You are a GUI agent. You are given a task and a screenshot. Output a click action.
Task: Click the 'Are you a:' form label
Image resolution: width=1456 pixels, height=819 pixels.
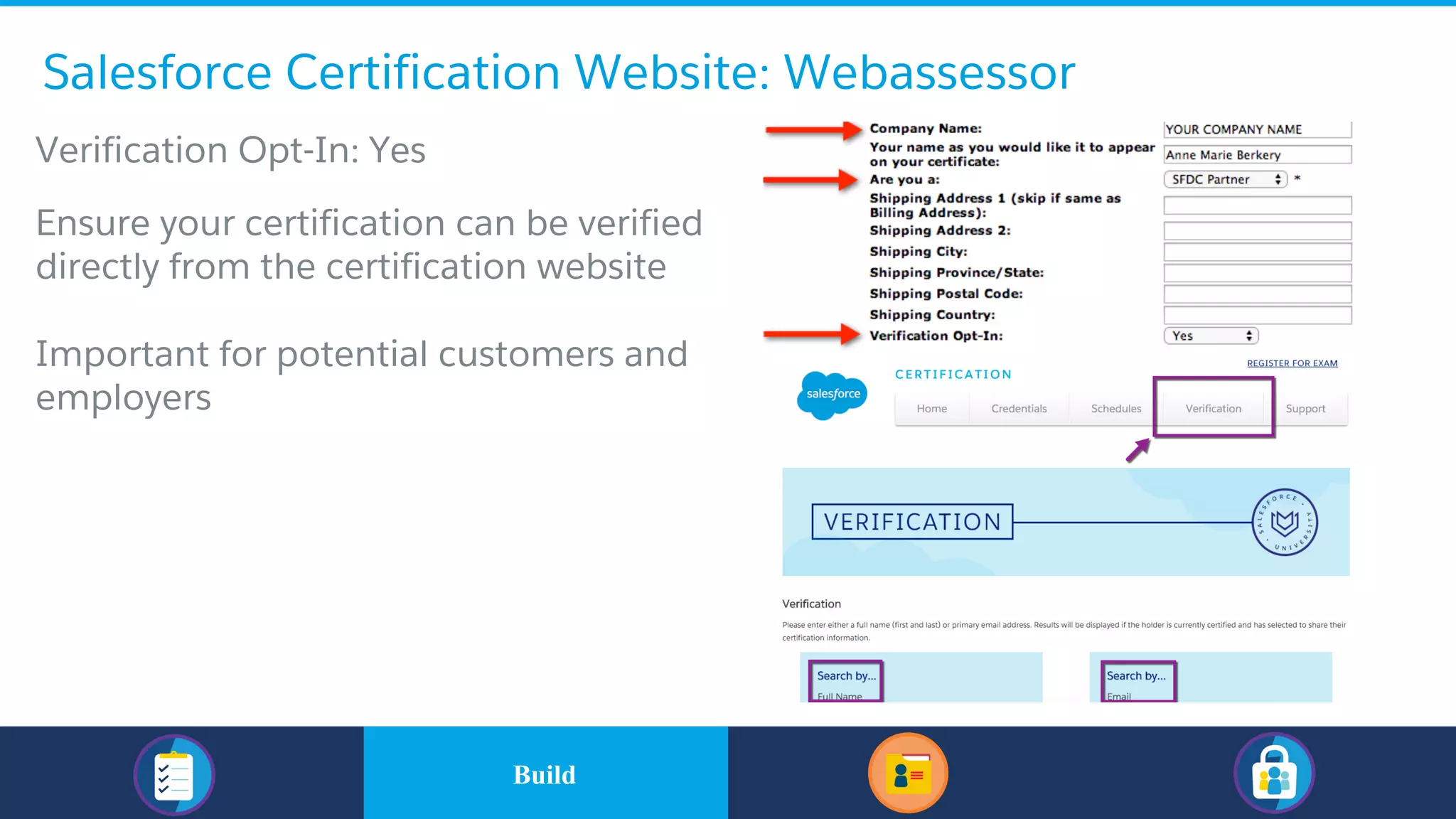(904, 180)
